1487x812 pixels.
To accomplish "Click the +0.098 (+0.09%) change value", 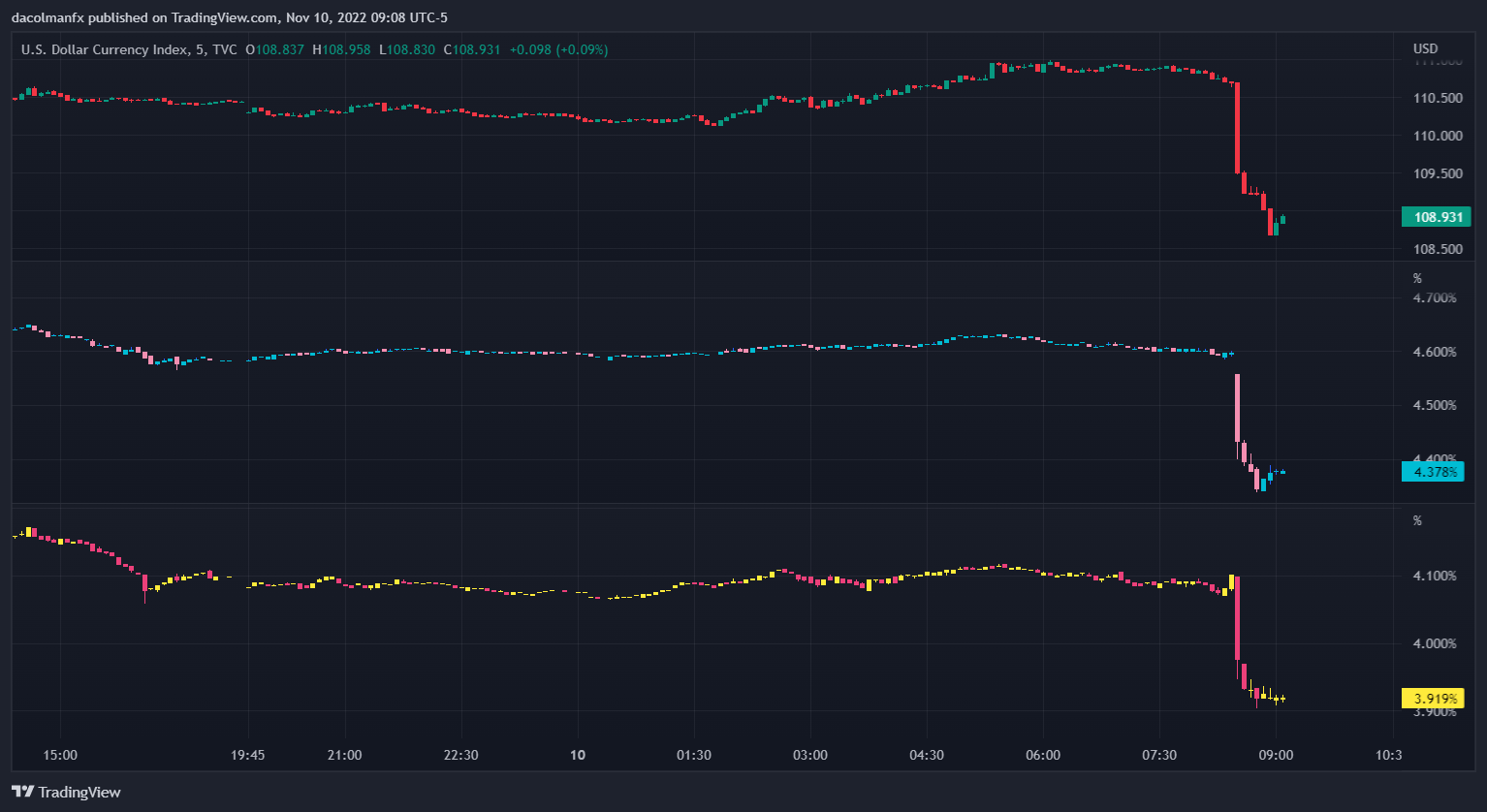I will point(559,49).
